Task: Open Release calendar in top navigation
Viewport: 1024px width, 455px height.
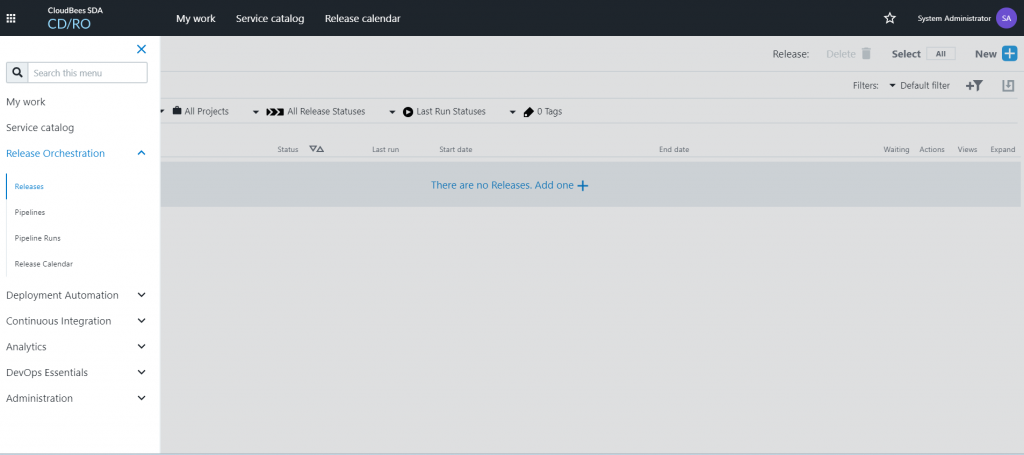Action: pos(362,18)
